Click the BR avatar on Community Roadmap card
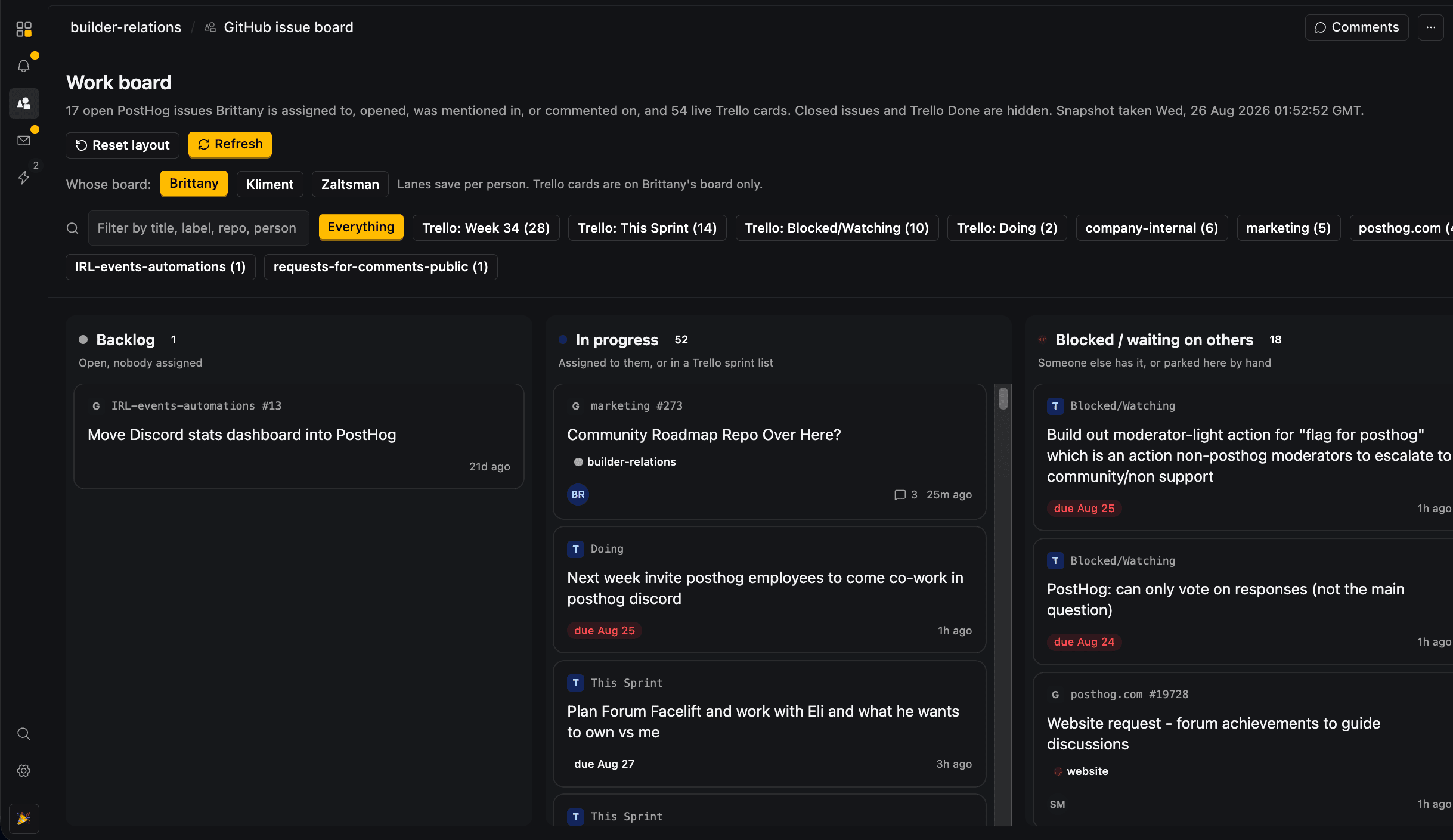Image resolution: width=1453 pixels, height=840 pixels. 578,495
